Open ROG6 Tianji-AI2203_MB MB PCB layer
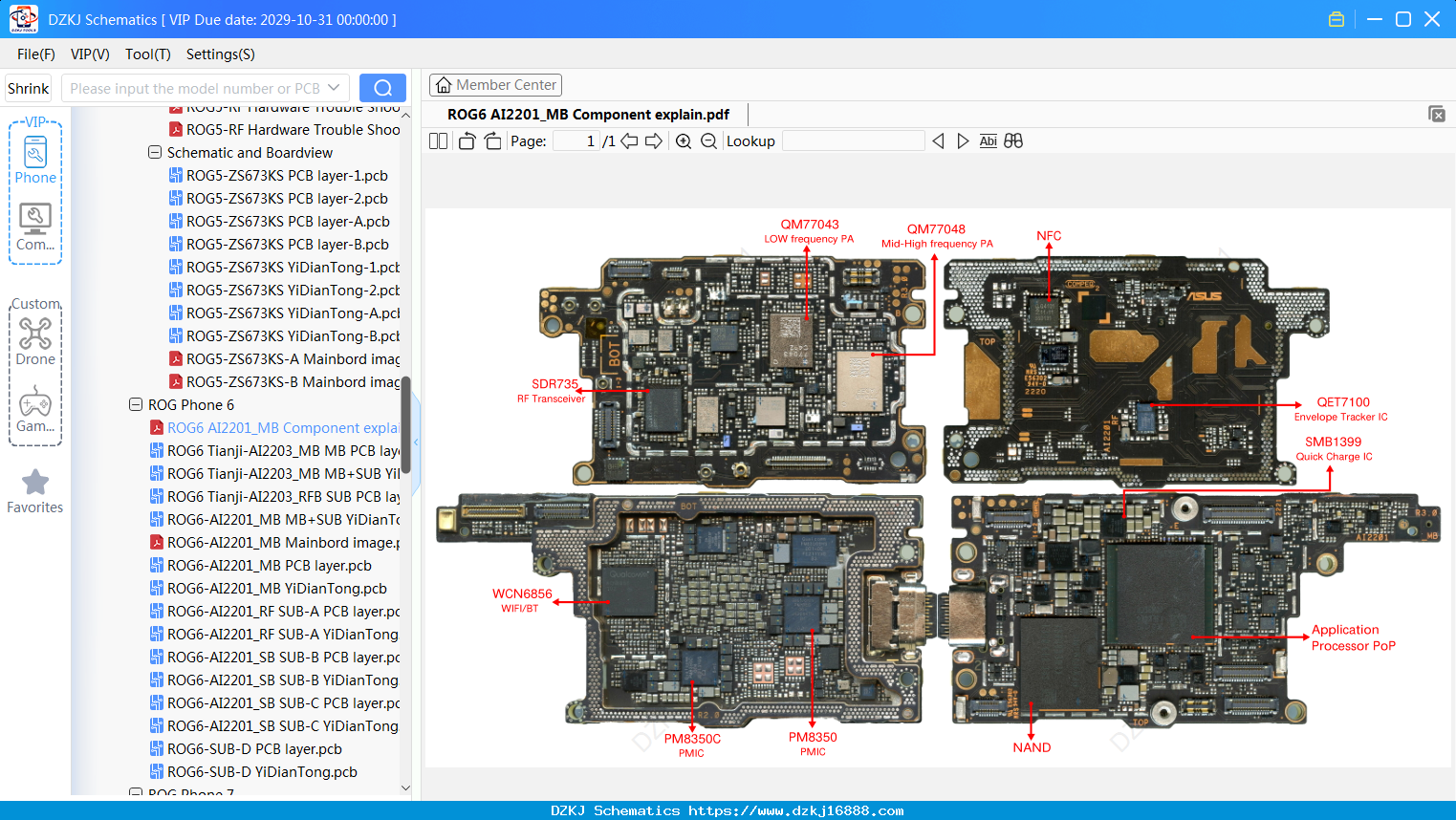This screenshot has width=1456, height=820. click(x=275, y=451)
